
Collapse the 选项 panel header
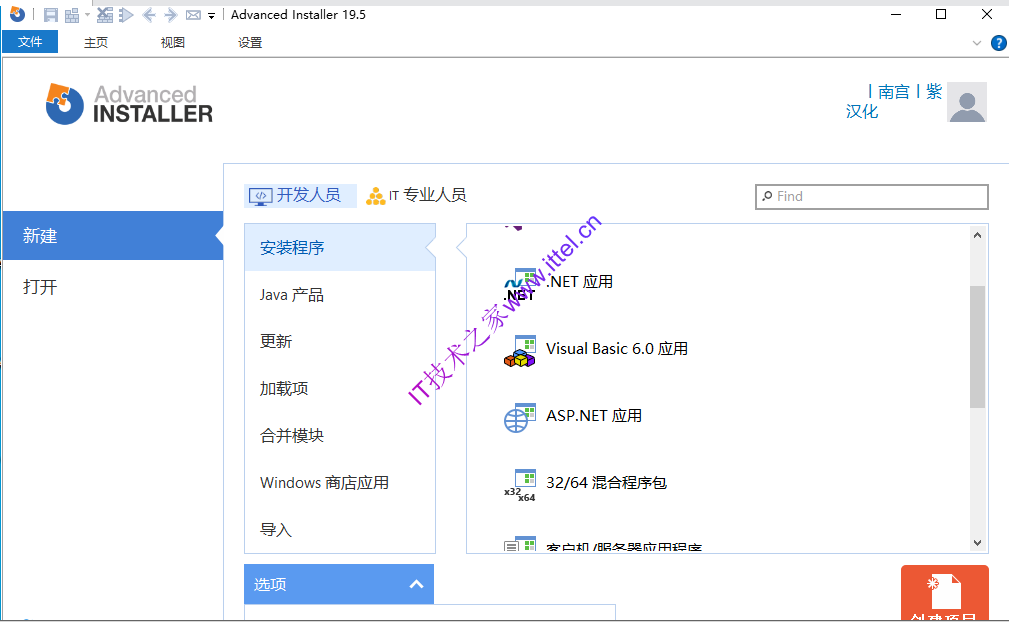[x=339, y=584]
